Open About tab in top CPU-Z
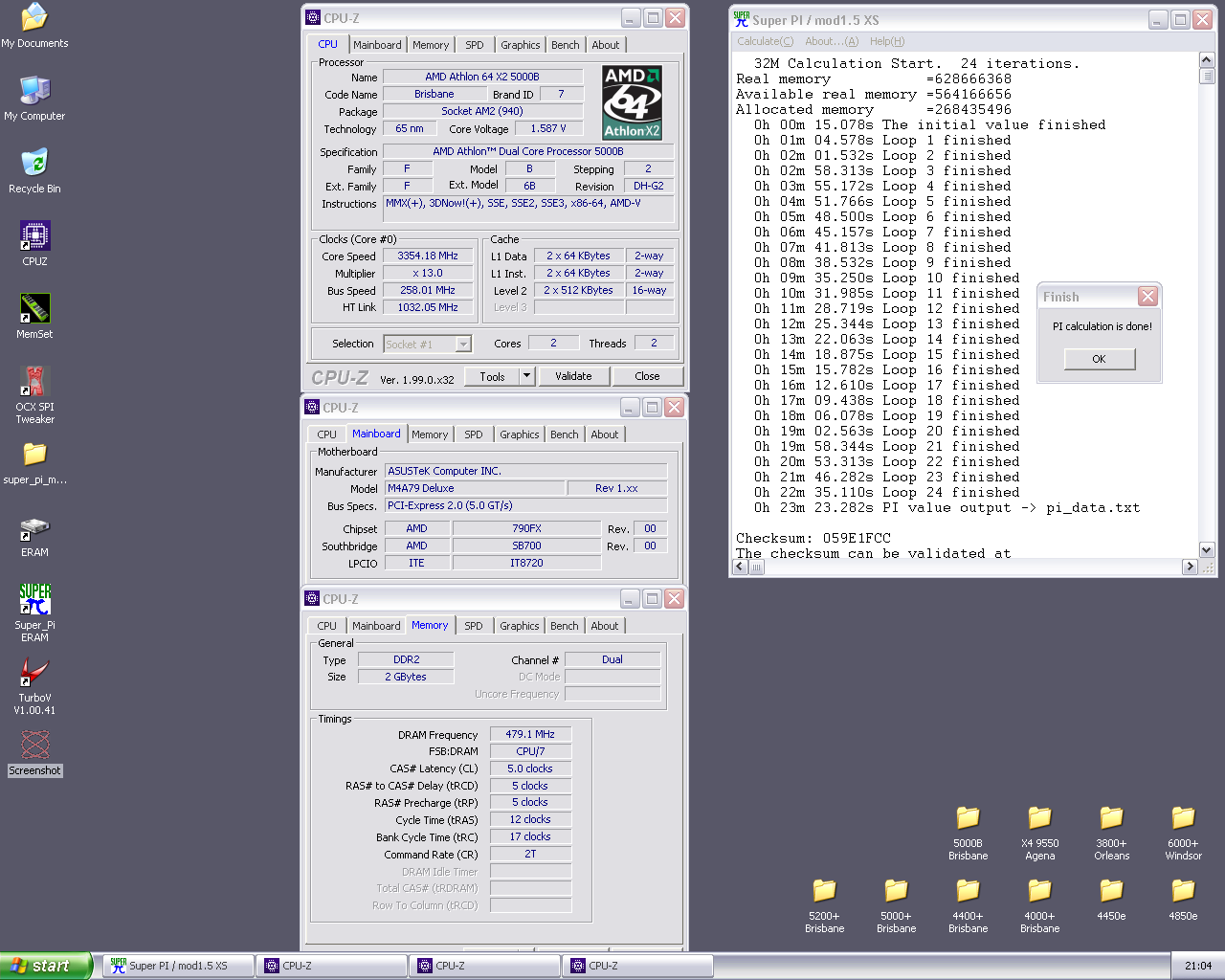This screenshot has height=980, width=1225. [606, 45]
